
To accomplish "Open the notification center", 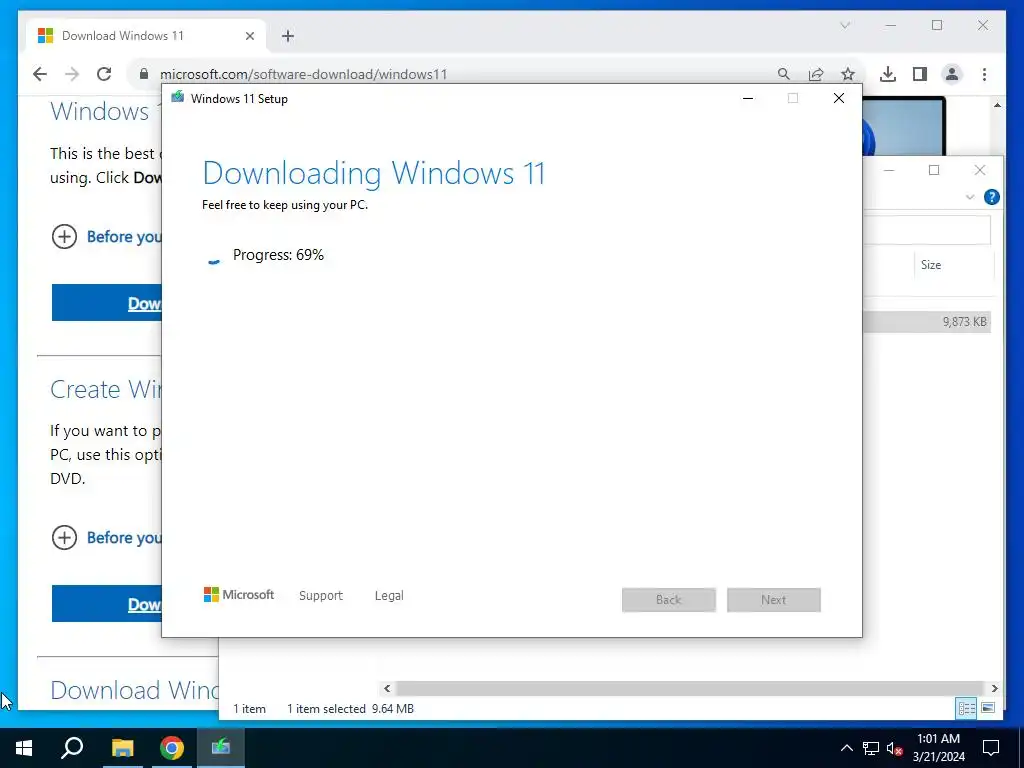I will (991, 748).
